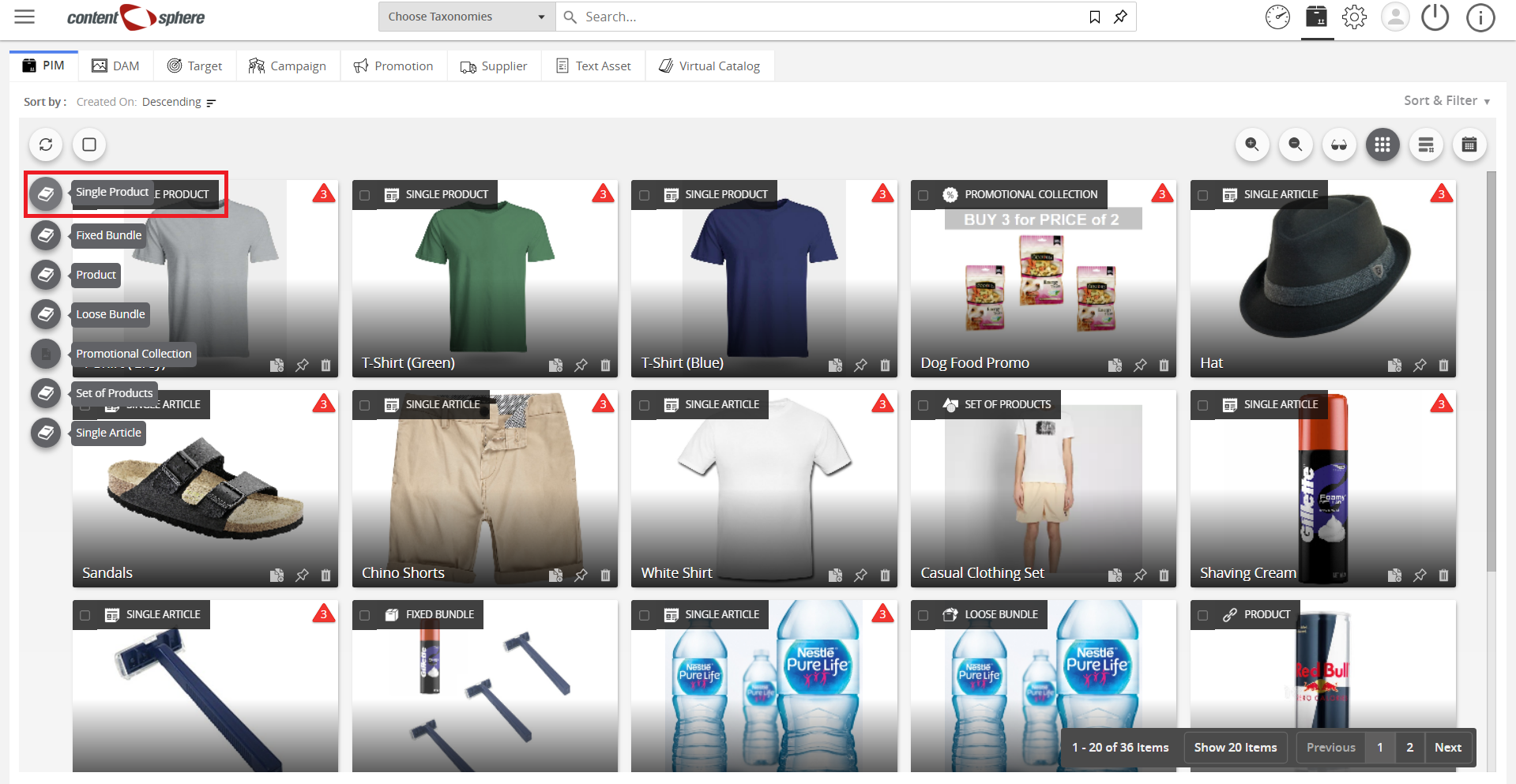Select the T-Shirt (Green) checkbox
This screenshot has width=1516, height=784.
click(x=365, y=195)
